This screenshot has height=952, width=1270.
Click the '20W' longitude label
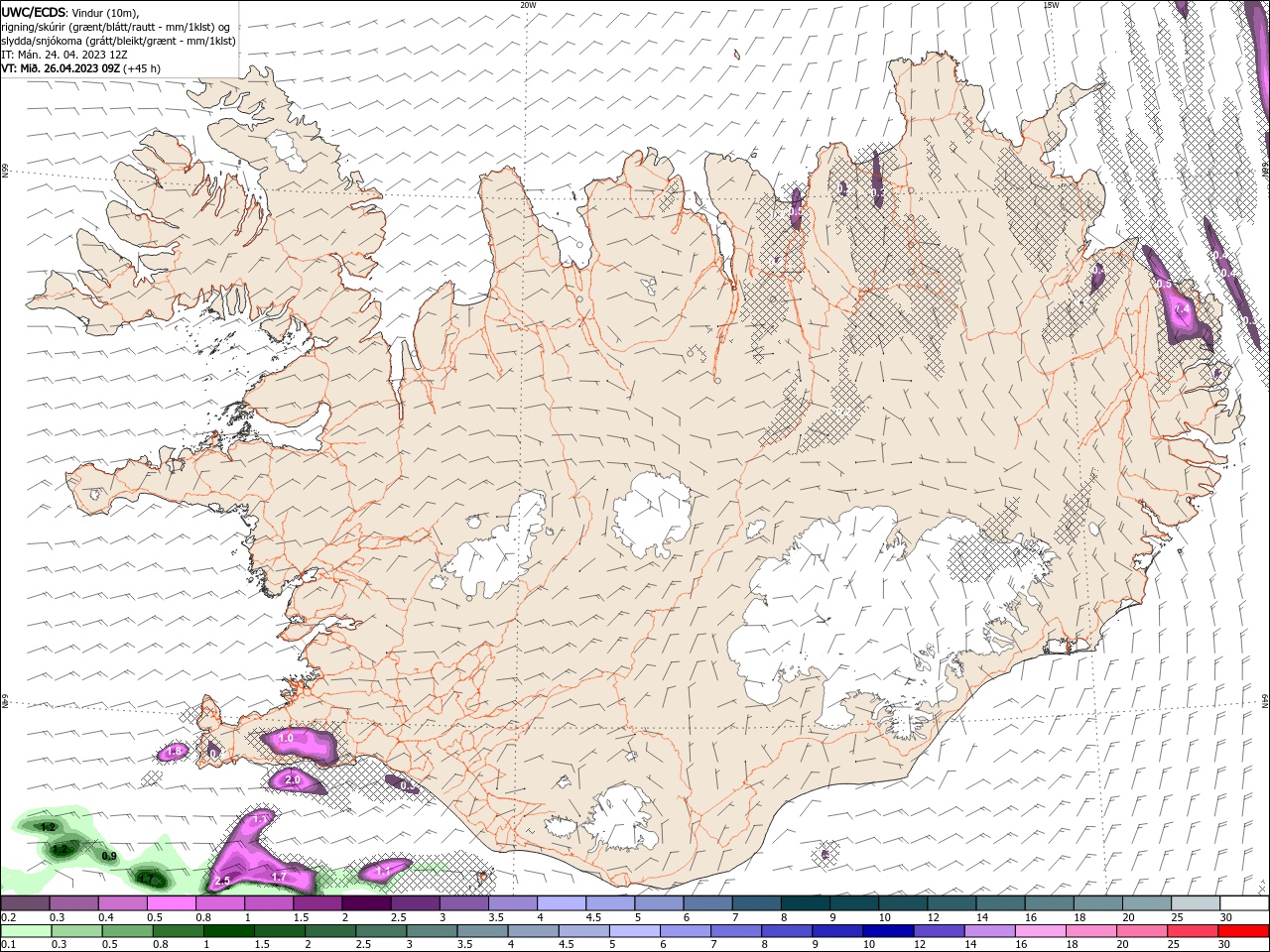[x=528, y=5]
